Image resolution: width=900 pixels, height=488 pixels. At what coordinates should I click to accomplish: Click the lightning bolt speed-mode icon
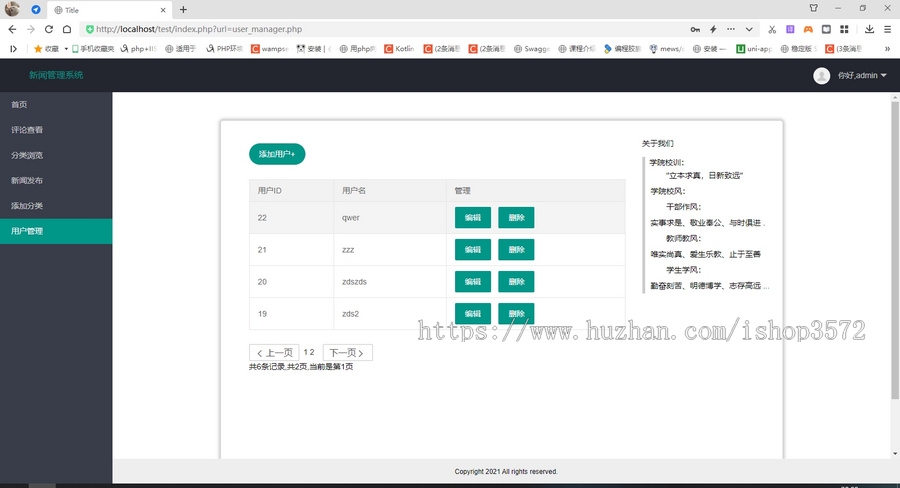(x=713, y=29)
